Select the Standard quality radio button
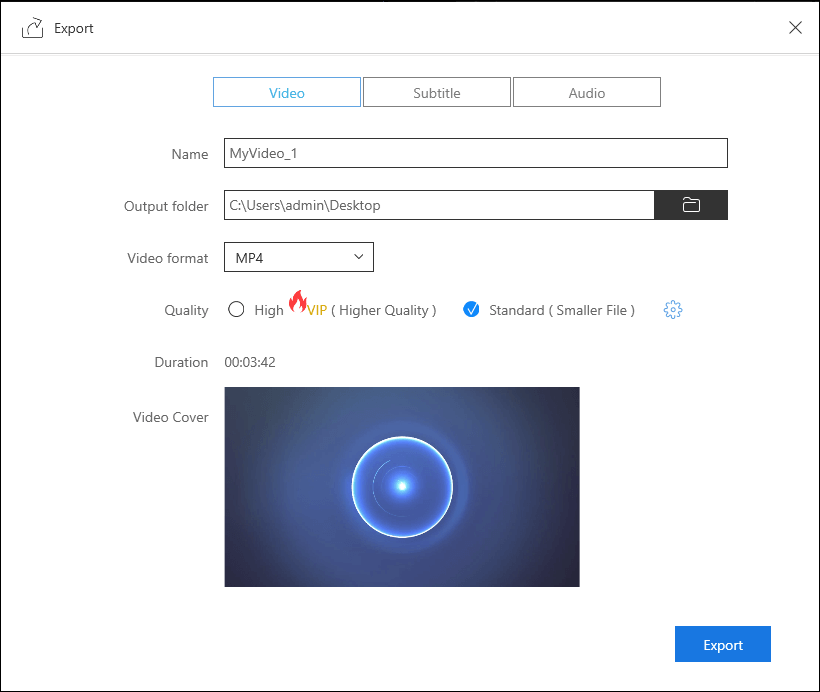 point(472,310)
